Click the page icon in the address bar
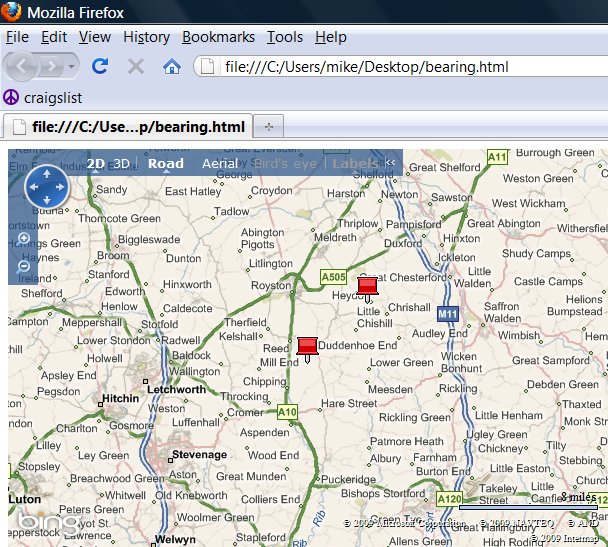The image size is (608, 547). coord(207,67)
